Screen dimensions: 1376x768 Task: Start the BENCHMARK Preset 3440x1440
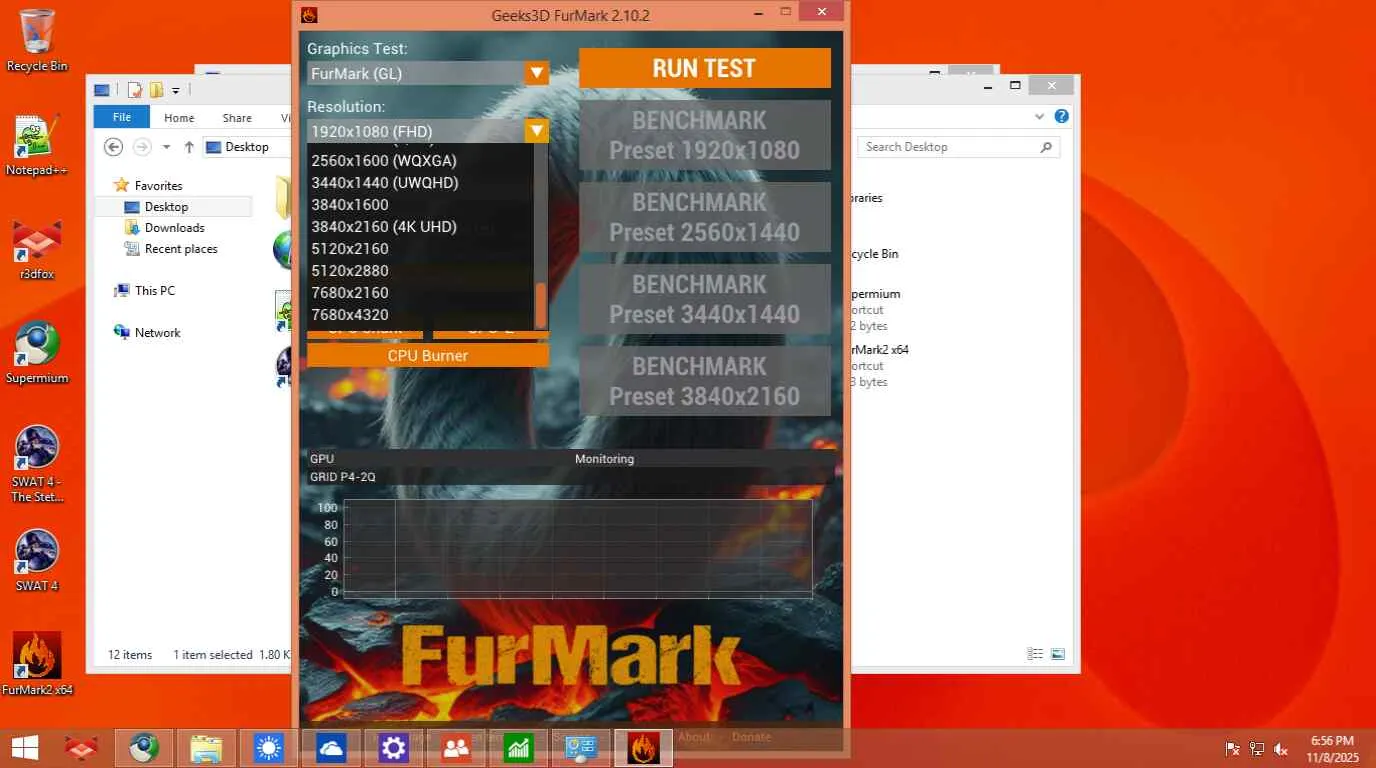click(705, 299)
